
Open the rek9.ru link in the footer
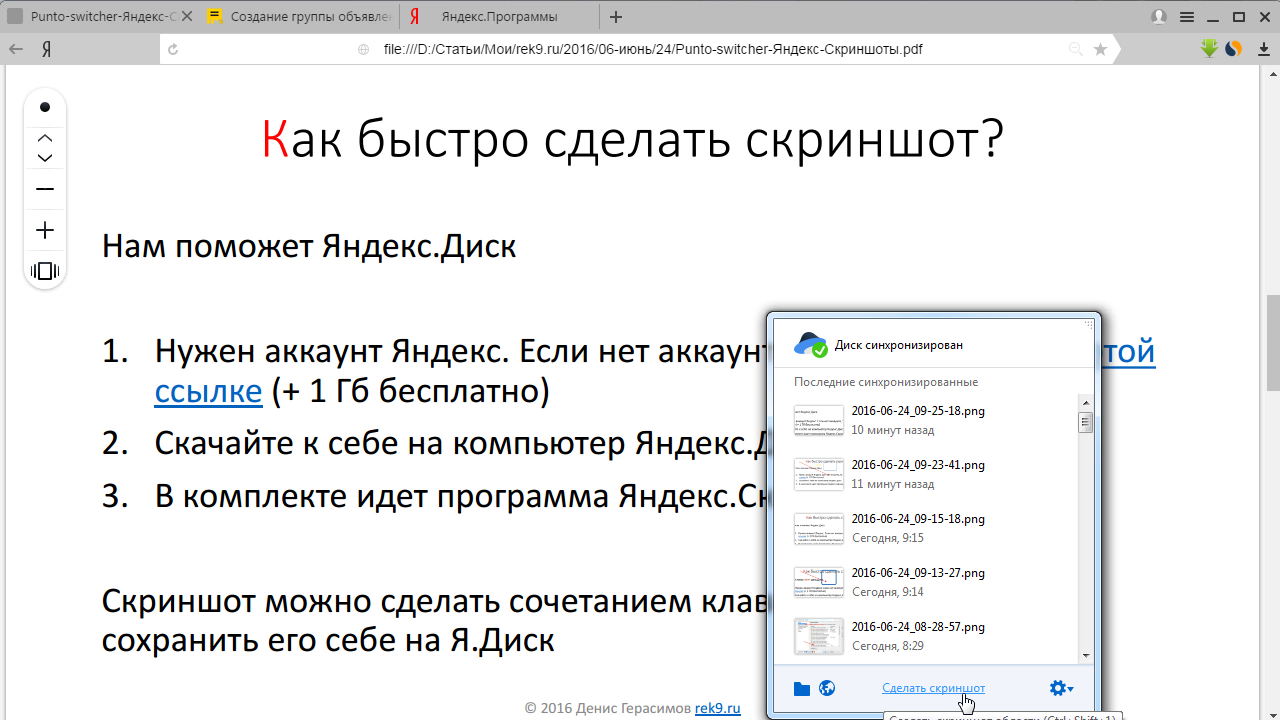[718, 708]
